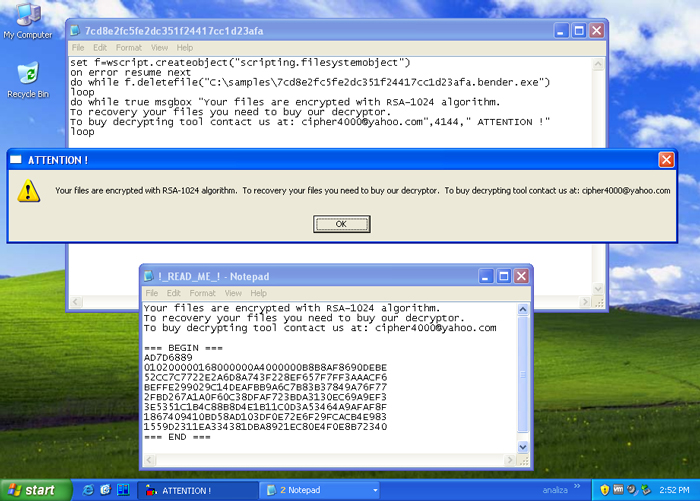Open File menu in 7cd8e2fc script window

[78, 48]
